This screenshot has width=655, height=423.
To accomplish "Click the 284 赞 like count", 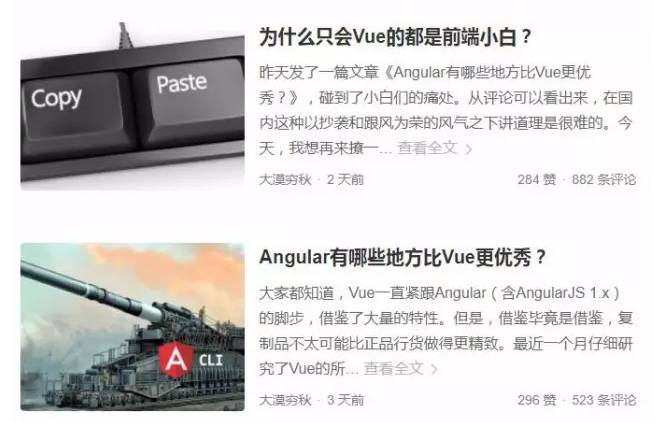I will coord(537,180).
